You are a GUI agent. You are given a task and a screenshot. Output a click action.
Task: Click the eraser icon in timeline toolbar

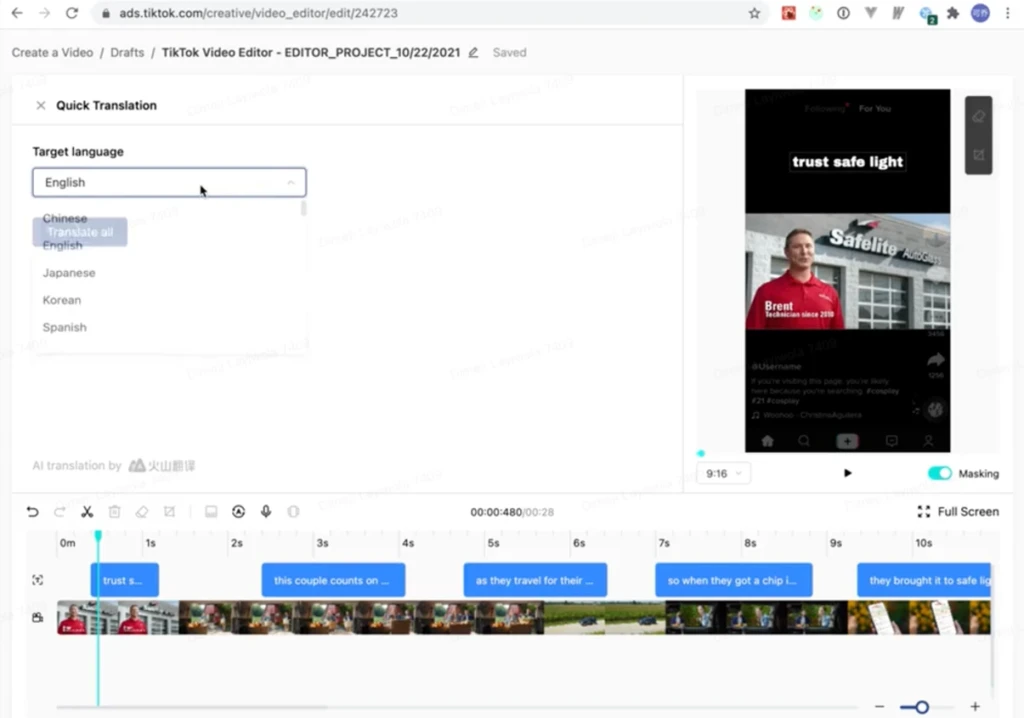[x=142, y=512]
